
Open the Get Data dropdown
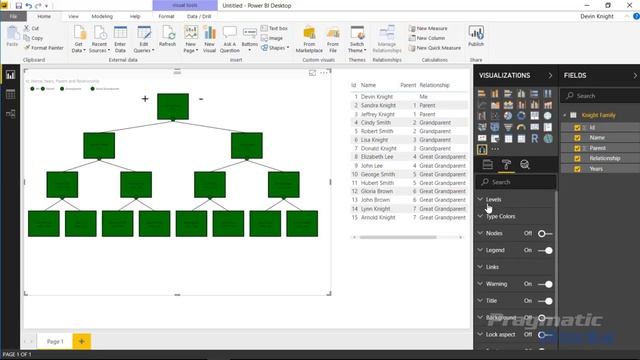pos(79,39)
